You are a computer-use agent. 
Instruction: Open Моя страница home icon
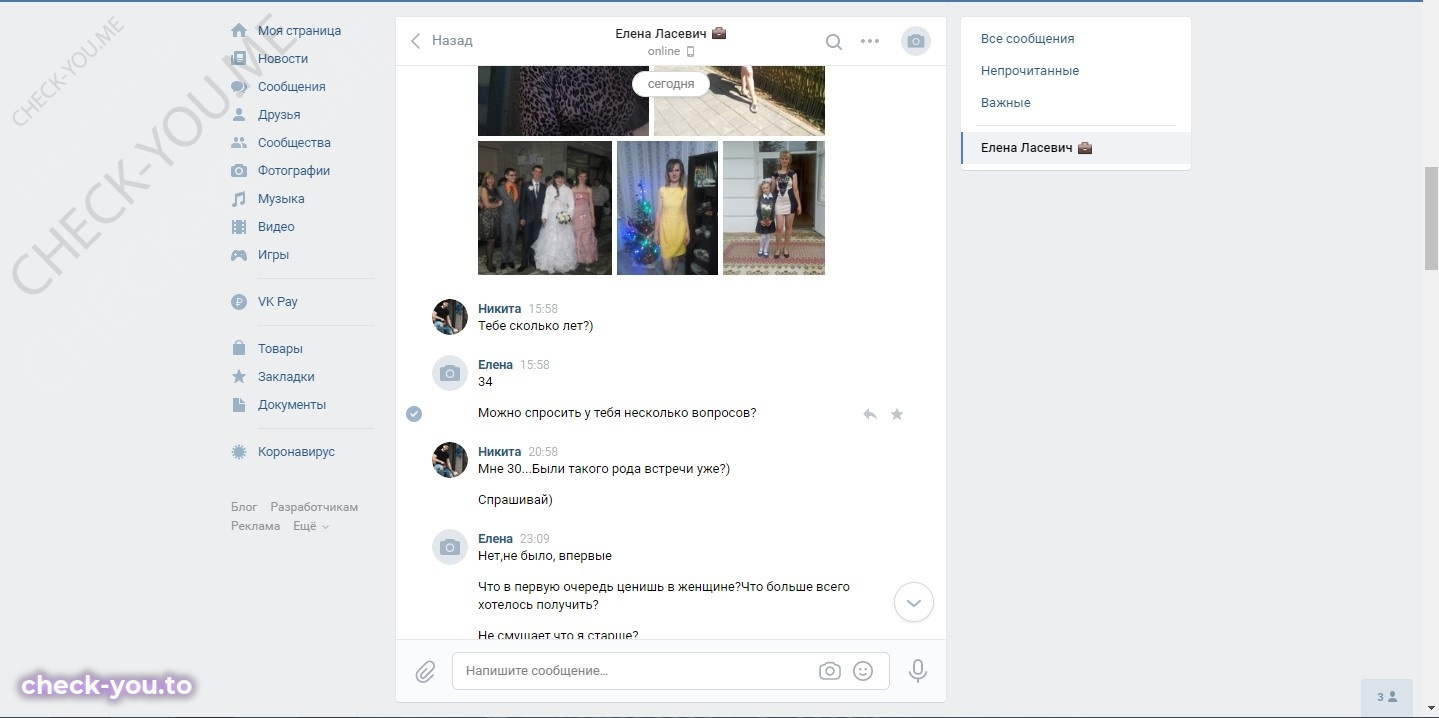click(239, 31)
